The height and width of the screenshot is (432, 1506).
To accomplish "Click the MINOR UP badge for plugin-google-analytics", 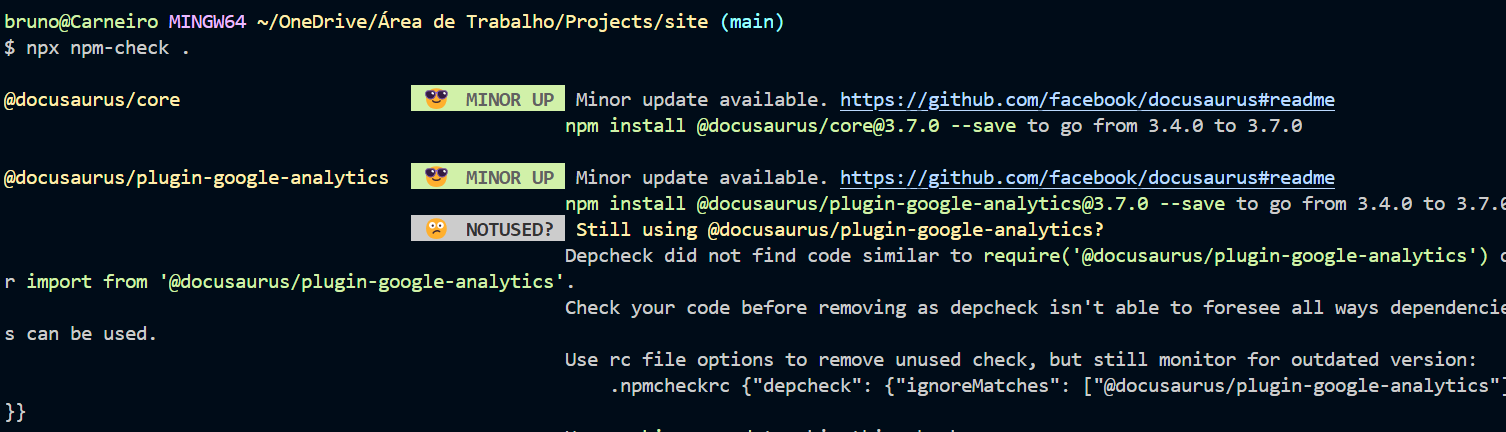I will coord(487,177).
